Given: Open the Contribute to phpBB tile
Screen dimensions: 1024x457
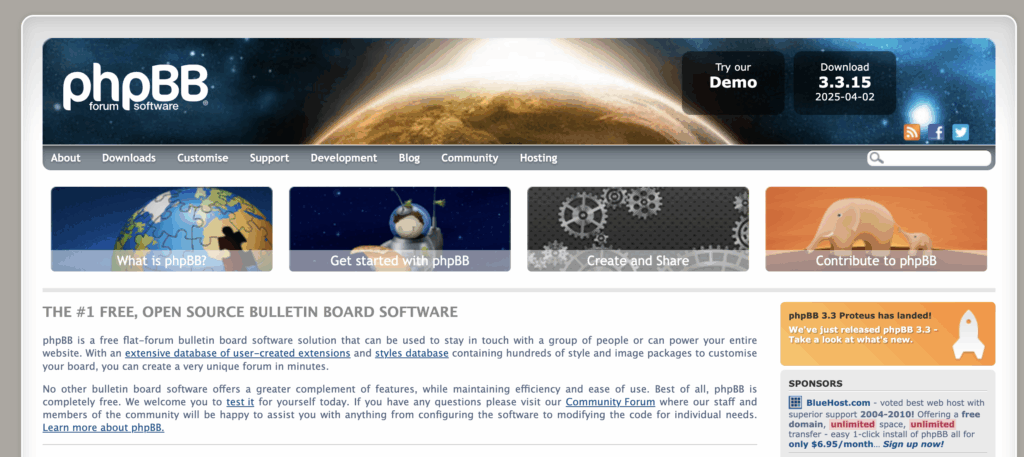Looking at the screenshot, I should 876,229.
